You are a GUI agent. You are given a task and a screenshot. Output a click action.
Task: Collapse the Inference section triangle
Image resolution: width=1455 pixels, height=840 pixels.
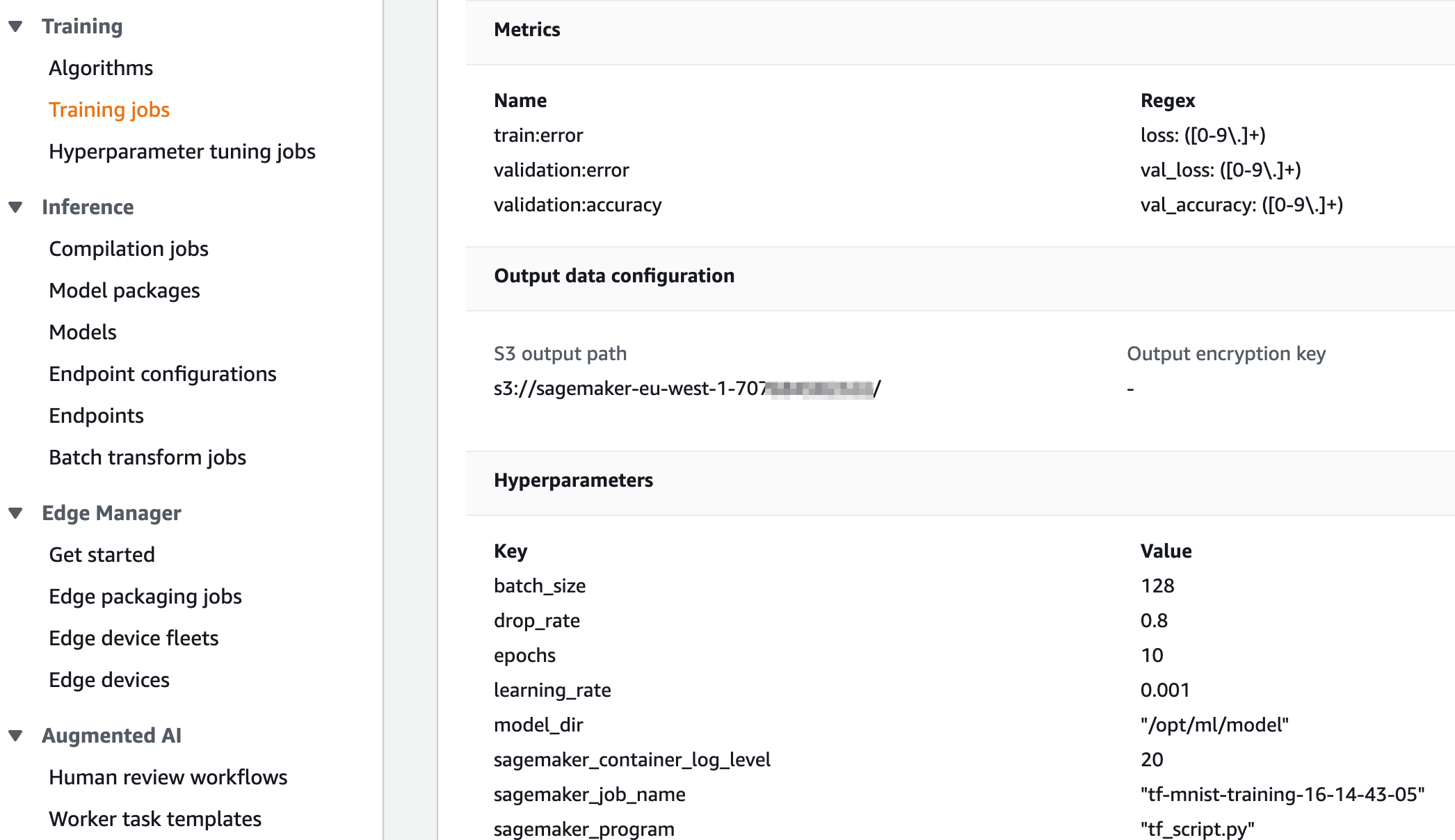coord(15,207)
